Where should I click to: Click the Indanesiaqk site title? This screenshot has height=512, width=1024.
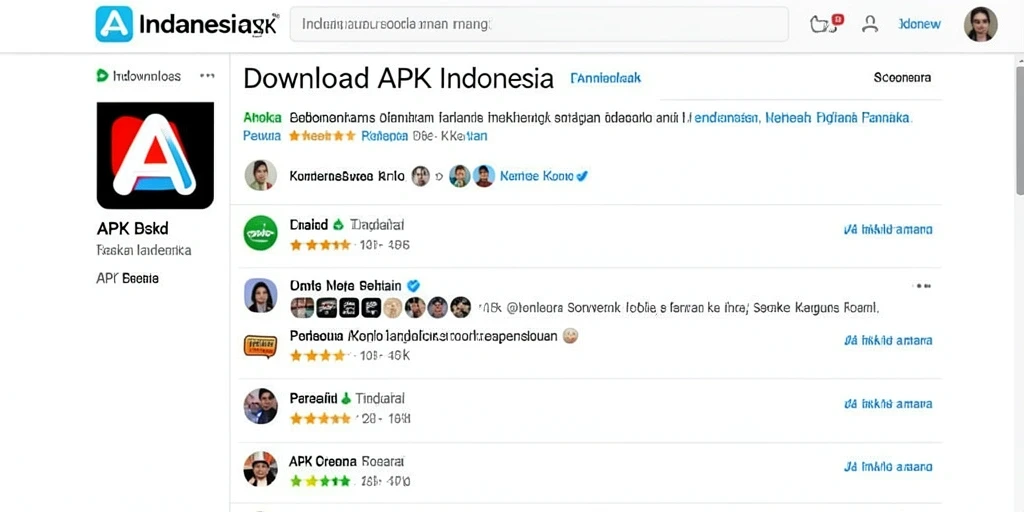tap(208, 25)
